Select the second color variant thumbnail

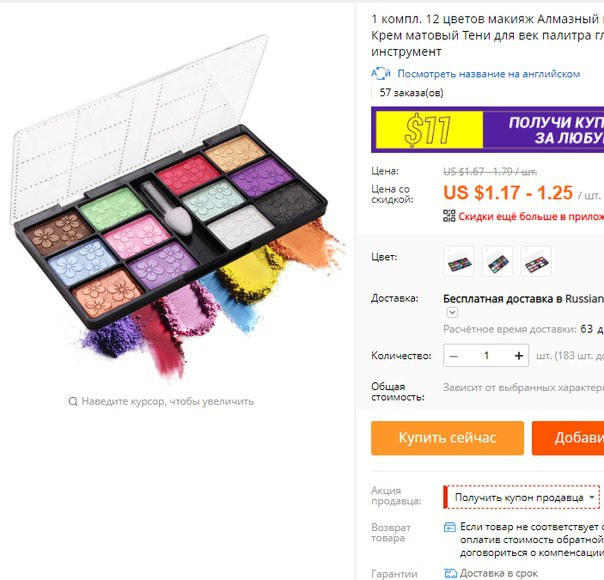(497, 261)
